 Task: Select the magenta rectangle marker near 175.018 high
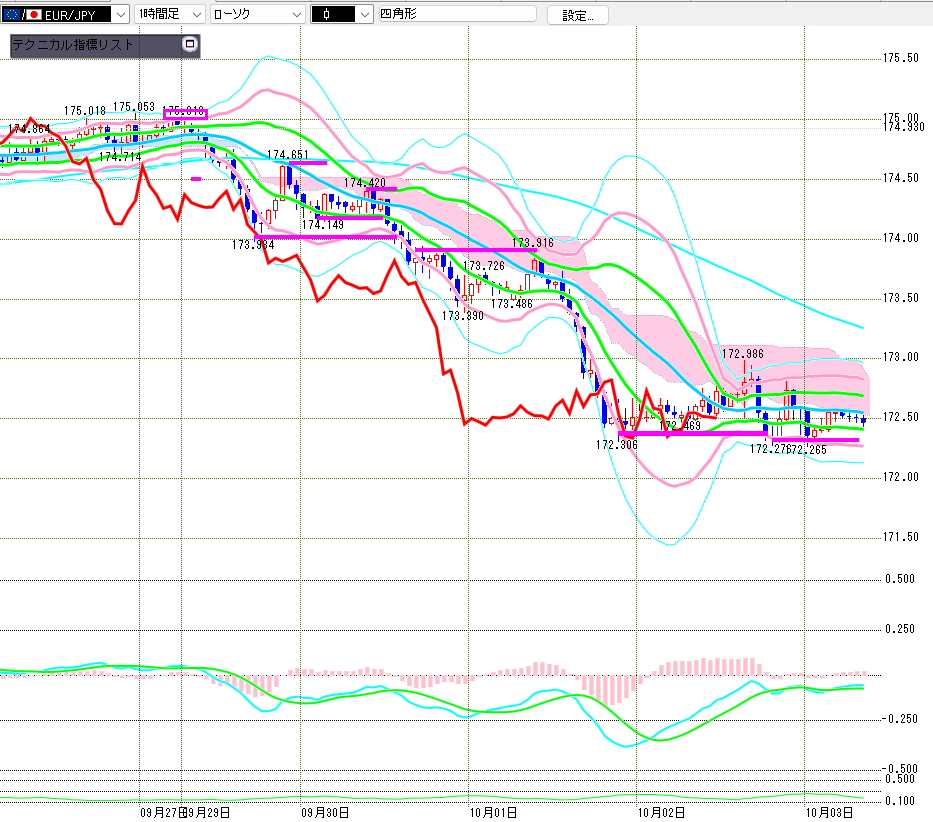pos(185,114)
